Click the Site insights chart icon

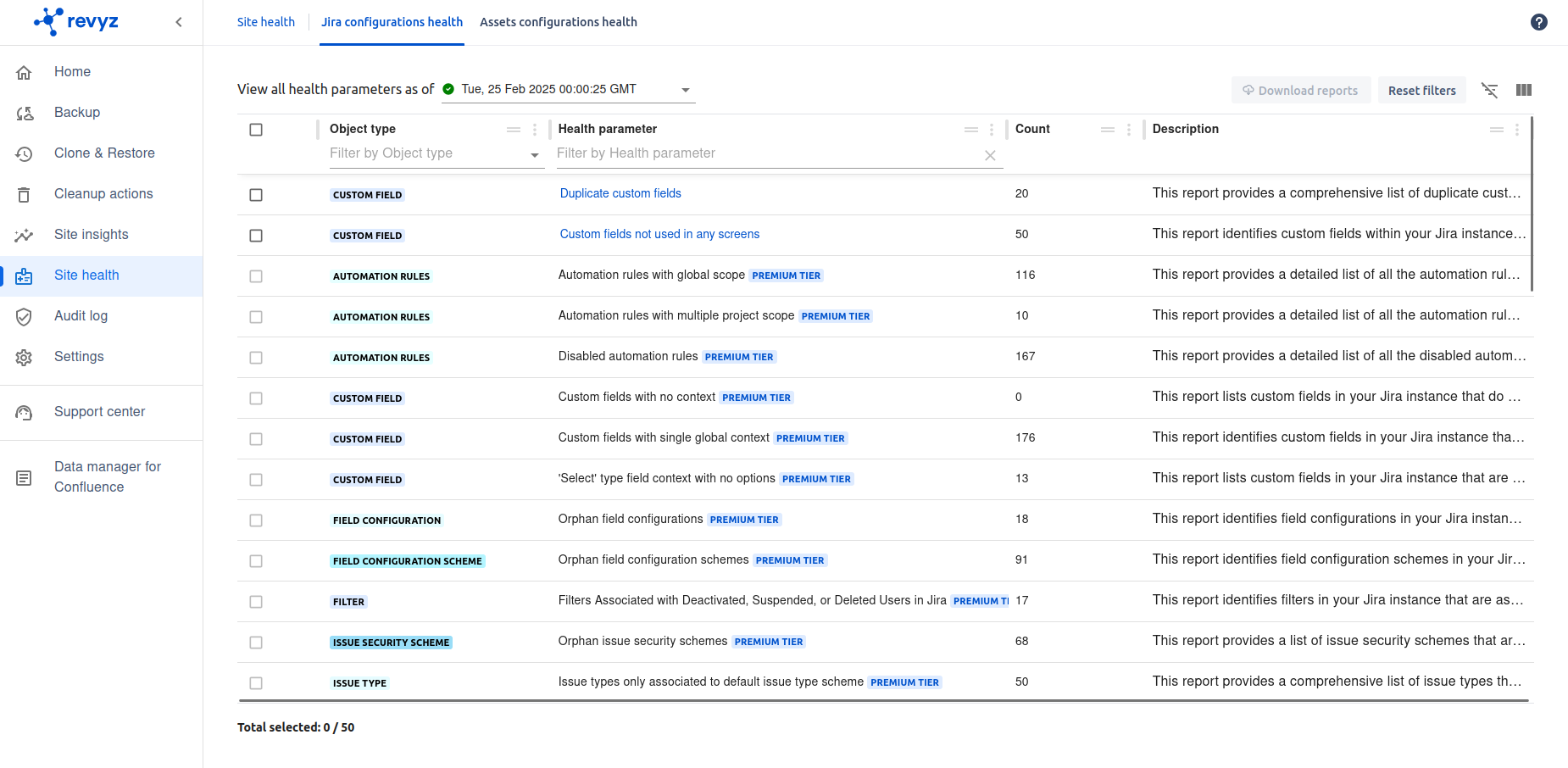point(25,235)
